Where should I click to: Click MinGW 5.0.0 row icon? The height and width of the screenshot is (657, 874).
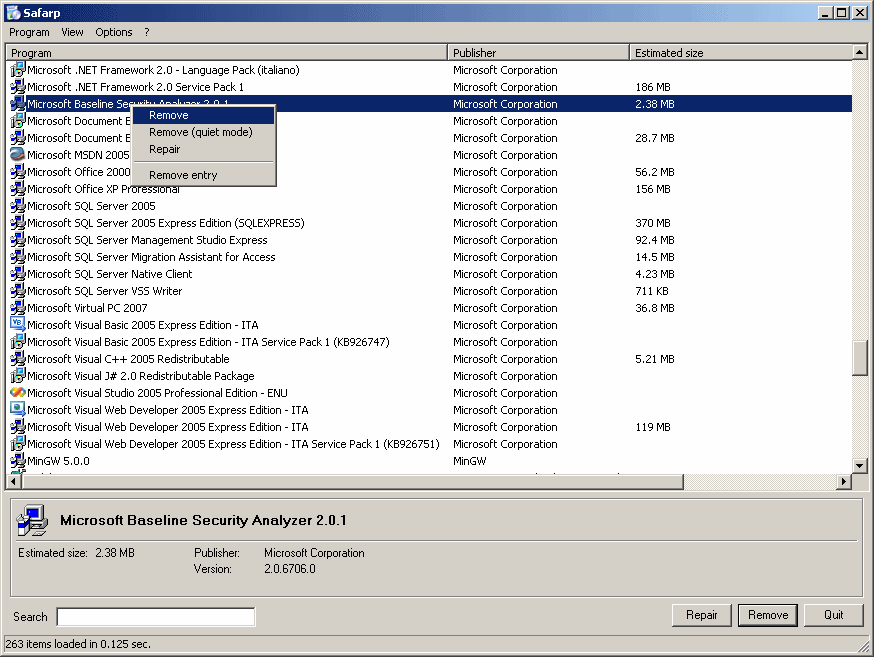(18, 460)
